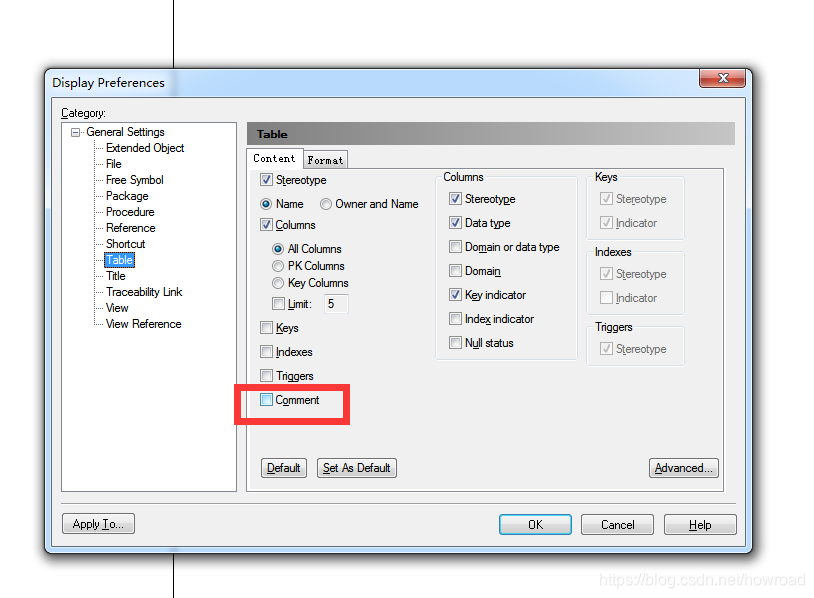This screenshot has height=598, width=814.
Task: Toggle the Key indicator checkbox
Action: pyautogui.click(x=455, y=295)
